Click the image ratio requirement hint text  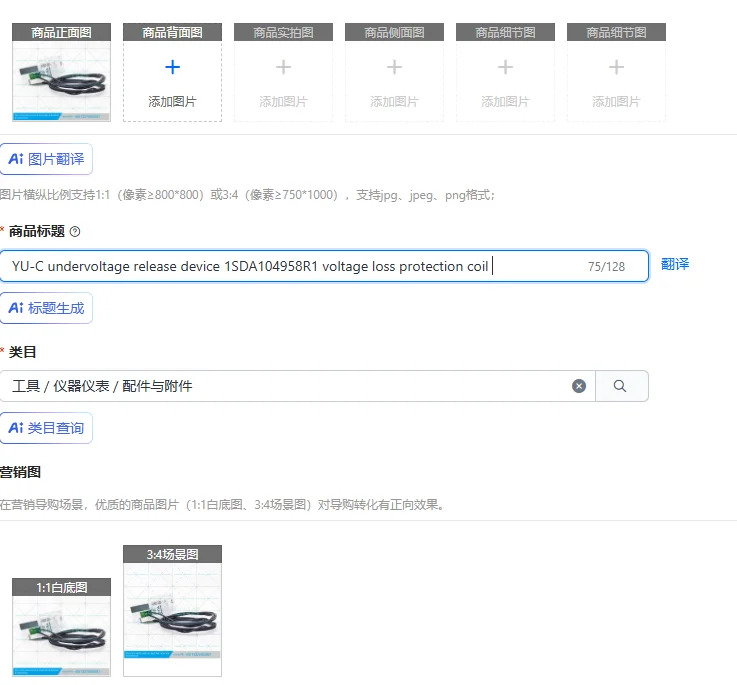point(247,195)
